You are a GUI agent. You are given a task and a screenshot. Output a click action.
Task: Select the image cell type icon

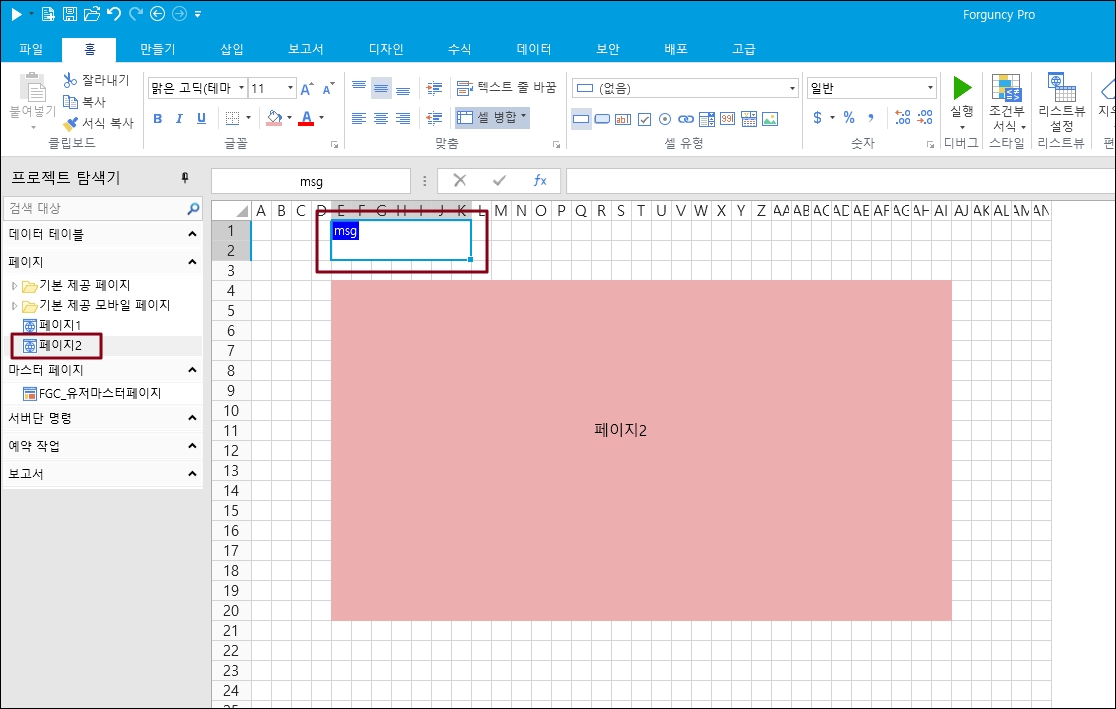pyautogui.click(x=769, y=119)
